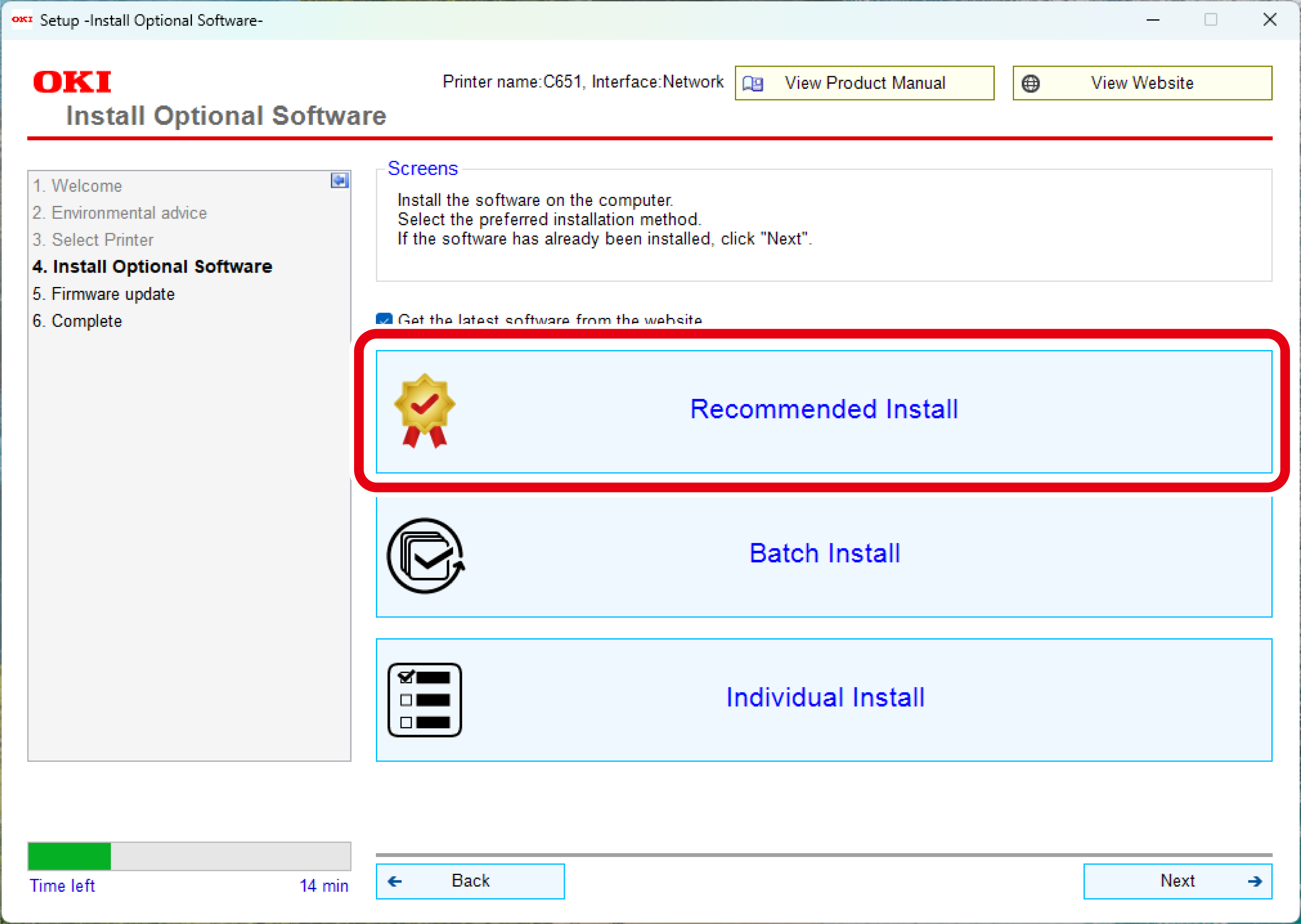Click the Recommended Install ribbon badge icon
Viewport: 1301px width, 924px height.
tap(424, 411)
